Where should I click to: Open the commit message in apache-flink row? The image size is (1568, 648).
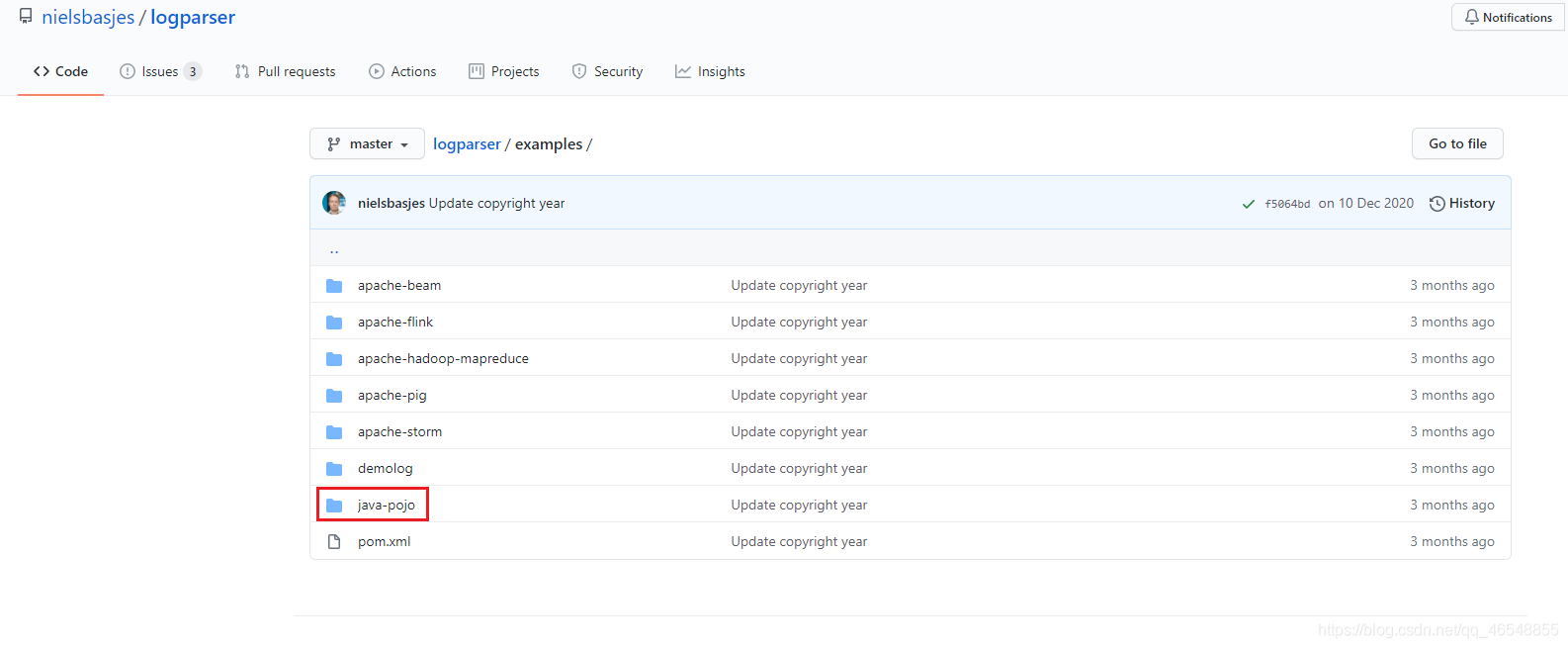click(x=799, y=322)
